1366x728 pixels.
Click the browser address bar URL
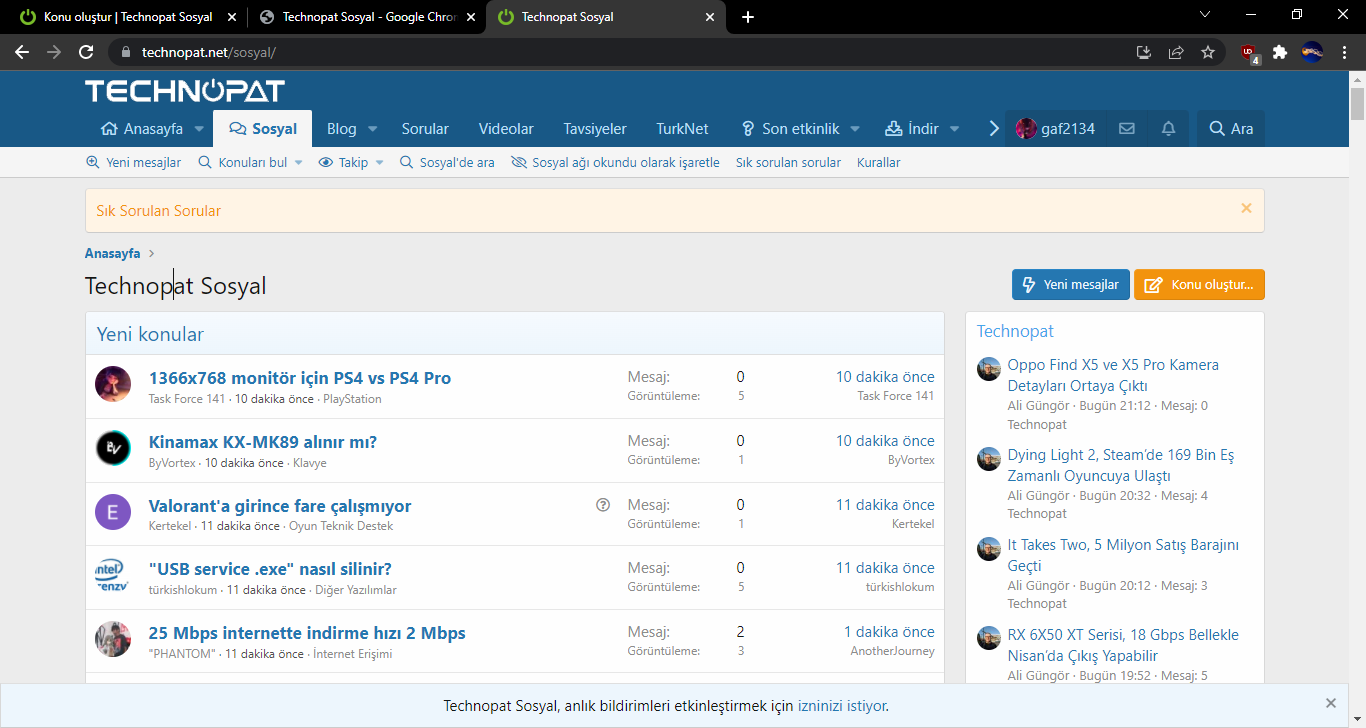click(208, 52)
